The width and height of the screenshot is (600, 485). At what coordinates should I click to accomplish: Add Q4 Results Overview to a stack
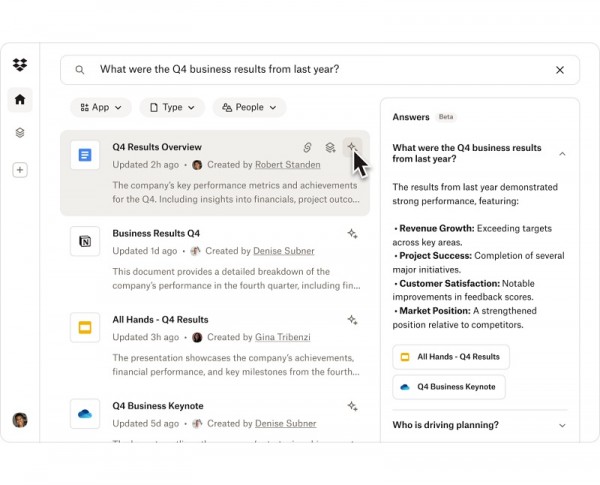click(x=330, y=148)
